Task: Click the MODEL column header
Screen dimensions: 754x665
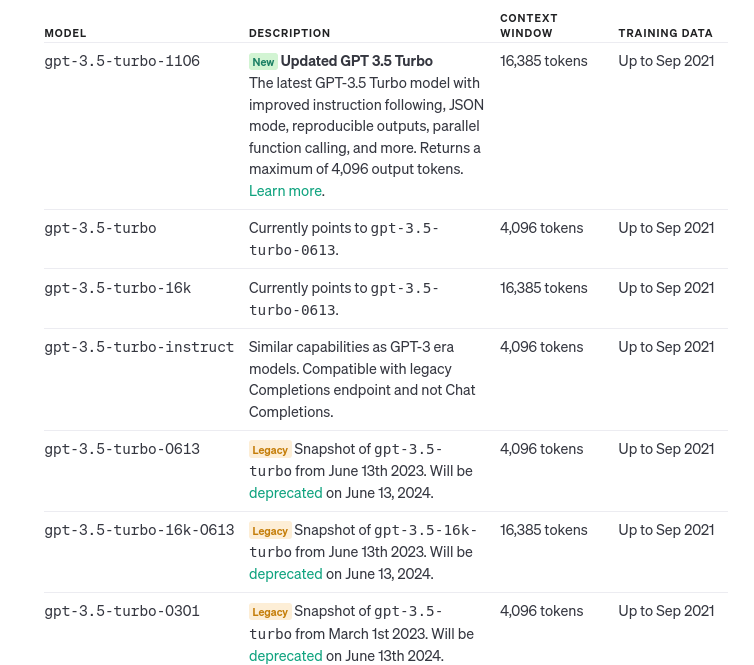Action: [65, 33]
